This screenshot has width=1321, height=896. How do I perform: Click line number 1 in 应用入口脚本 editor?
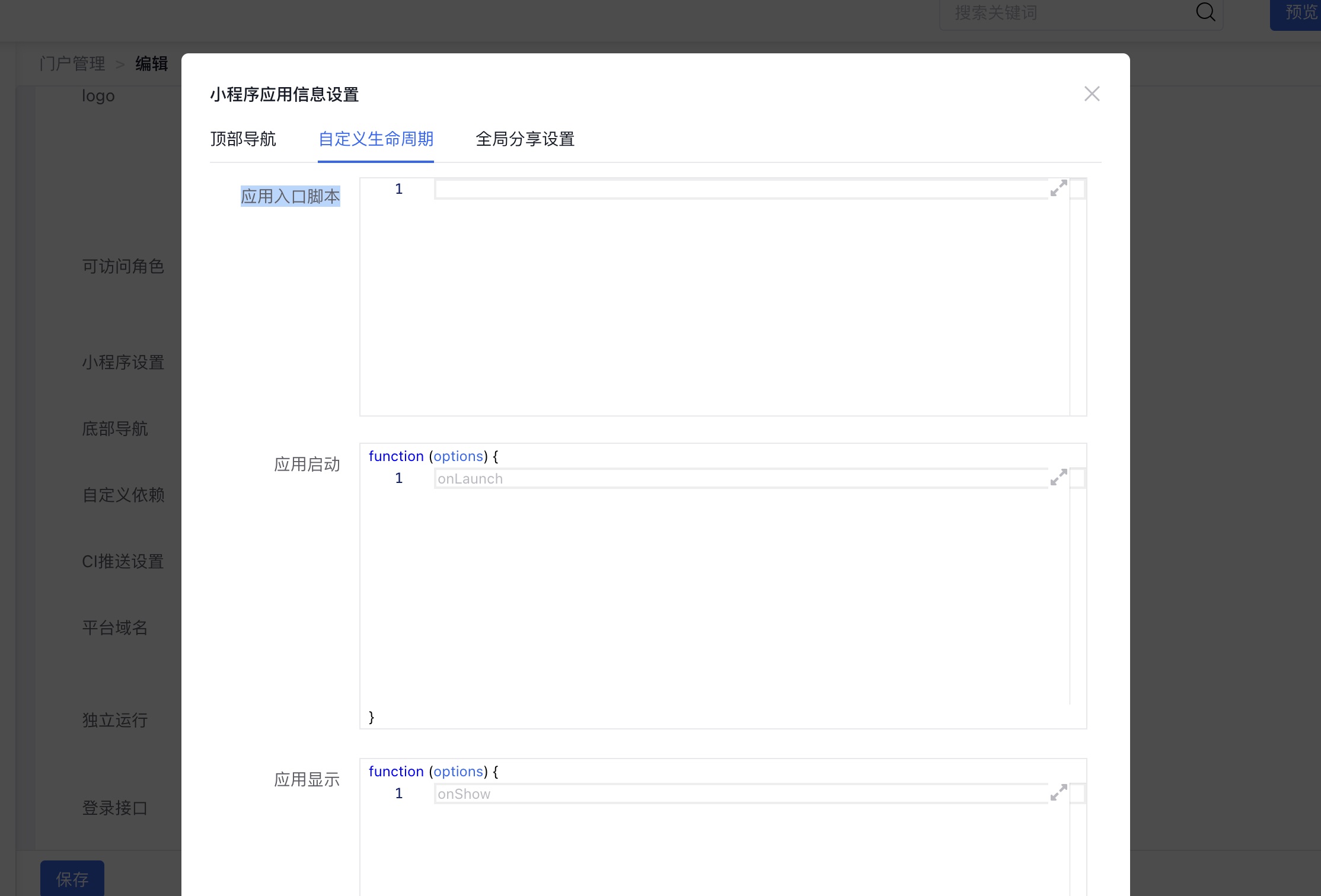pyautogui.click(x=399, y=189)
